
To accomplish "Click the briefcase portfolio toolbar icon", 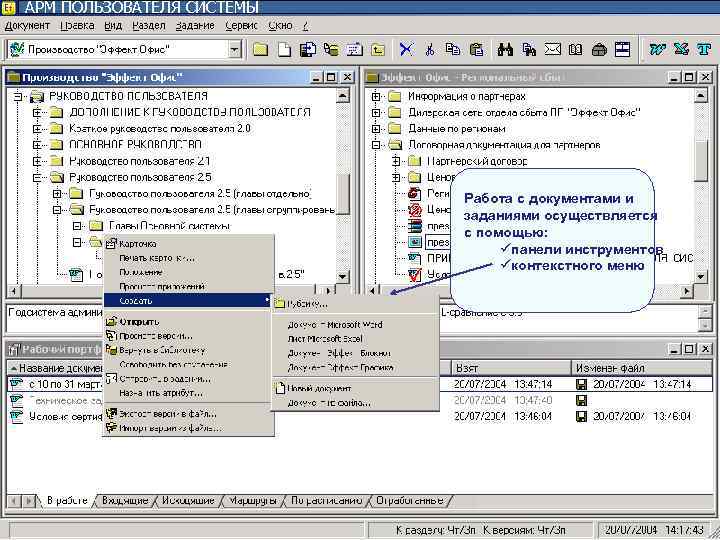I will [599, 49].
